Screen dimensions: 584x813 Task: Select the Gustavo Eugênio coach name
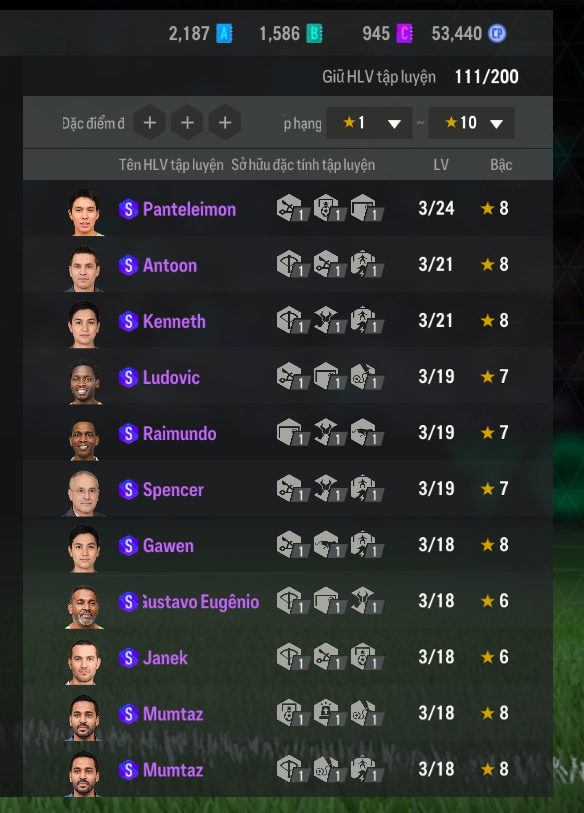(200, 602)
